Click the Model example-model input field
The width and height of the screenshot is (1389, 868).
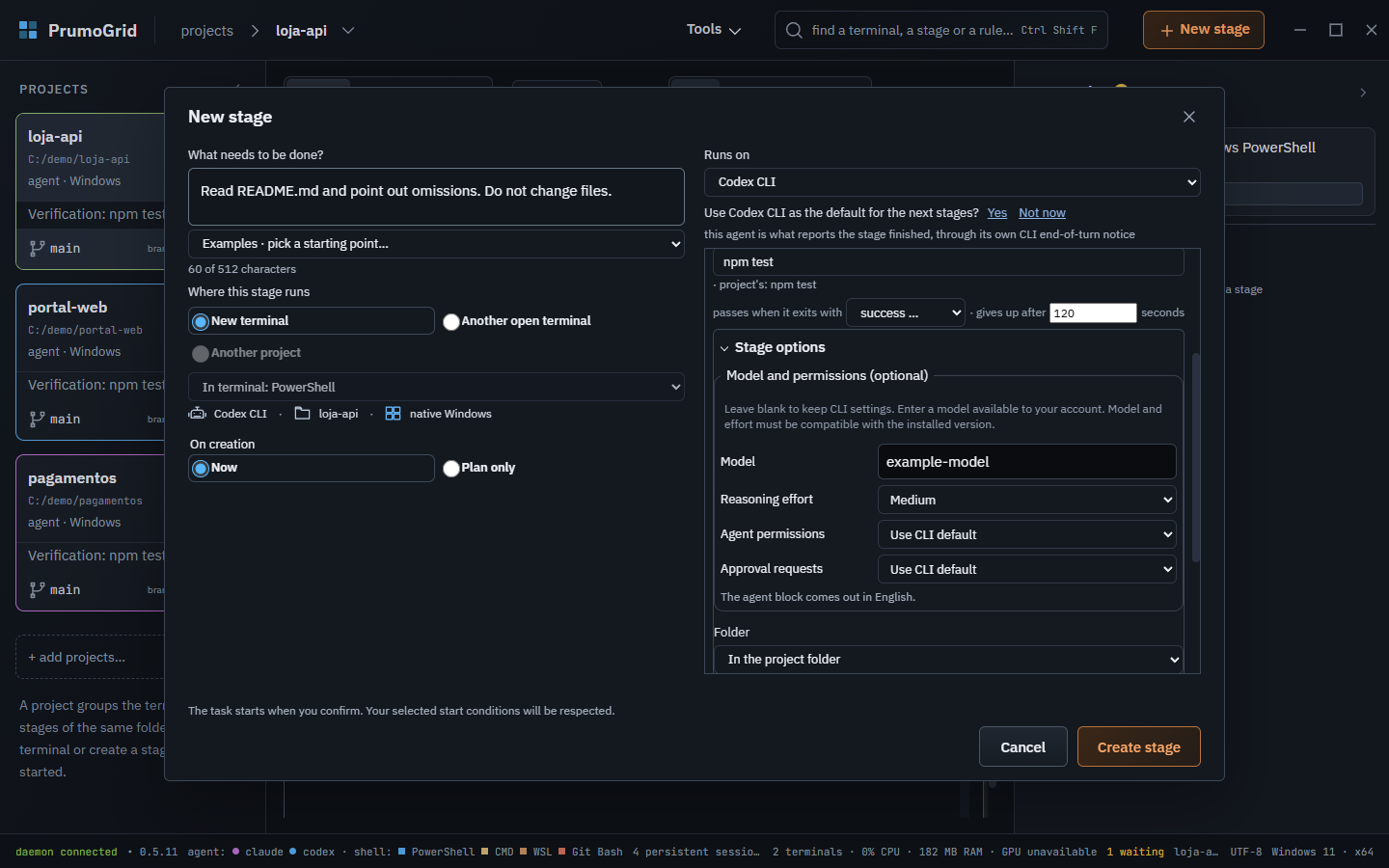click(x=1027, y=461)
